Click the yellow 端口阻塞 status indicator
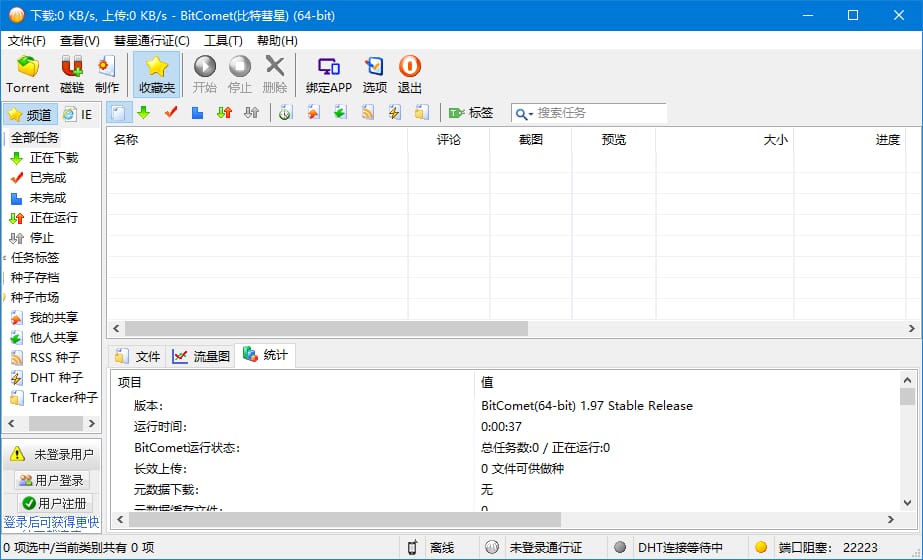Viewport: 923px width, 560px height. click(x=761, y=547)
